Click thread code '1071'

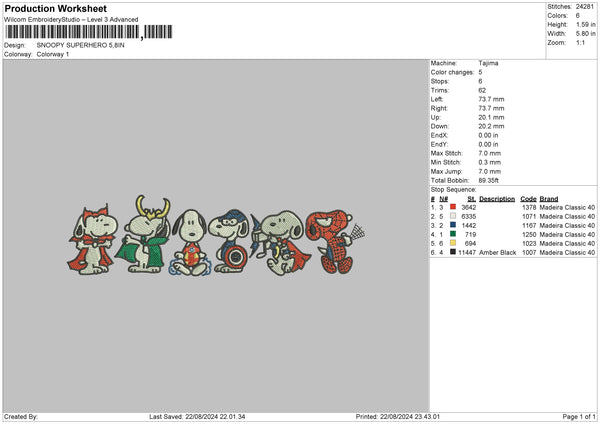[529, 217]
